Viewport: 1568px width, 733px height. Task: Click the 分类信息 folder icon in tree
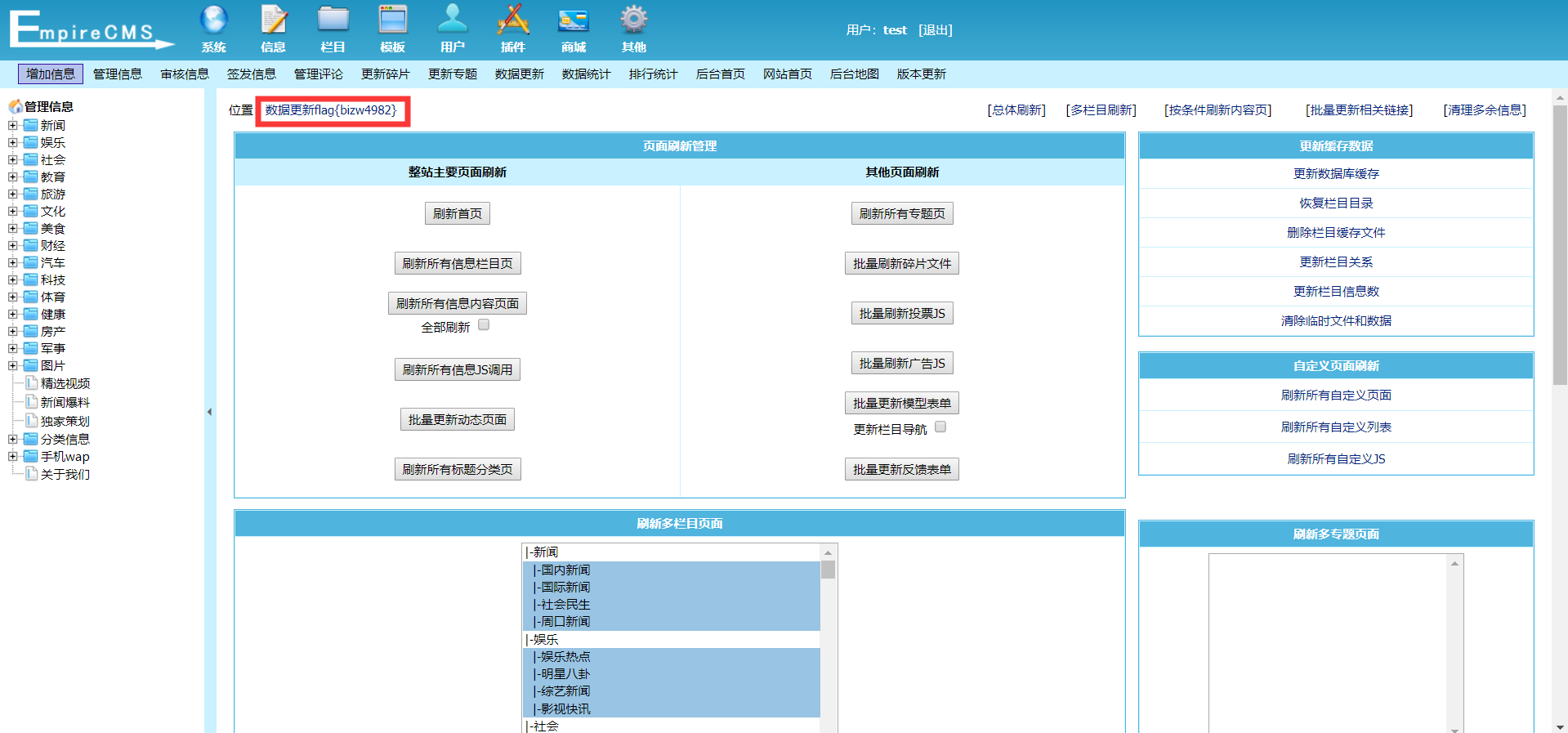coord(31,439)
